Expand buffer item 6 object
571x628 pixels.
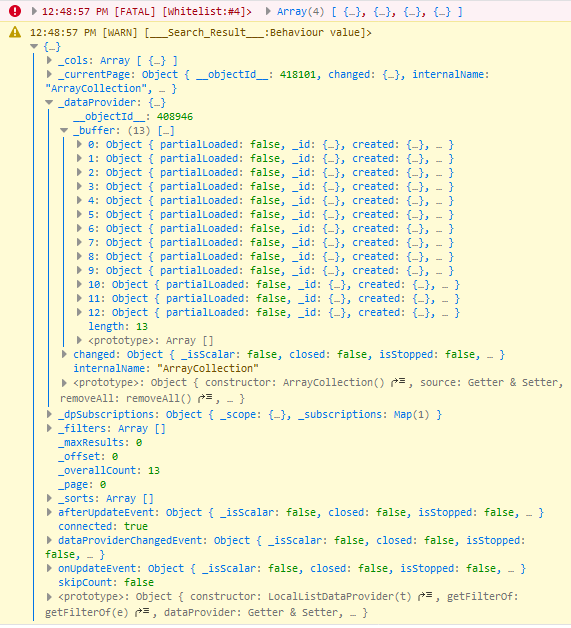pos(79,228)
